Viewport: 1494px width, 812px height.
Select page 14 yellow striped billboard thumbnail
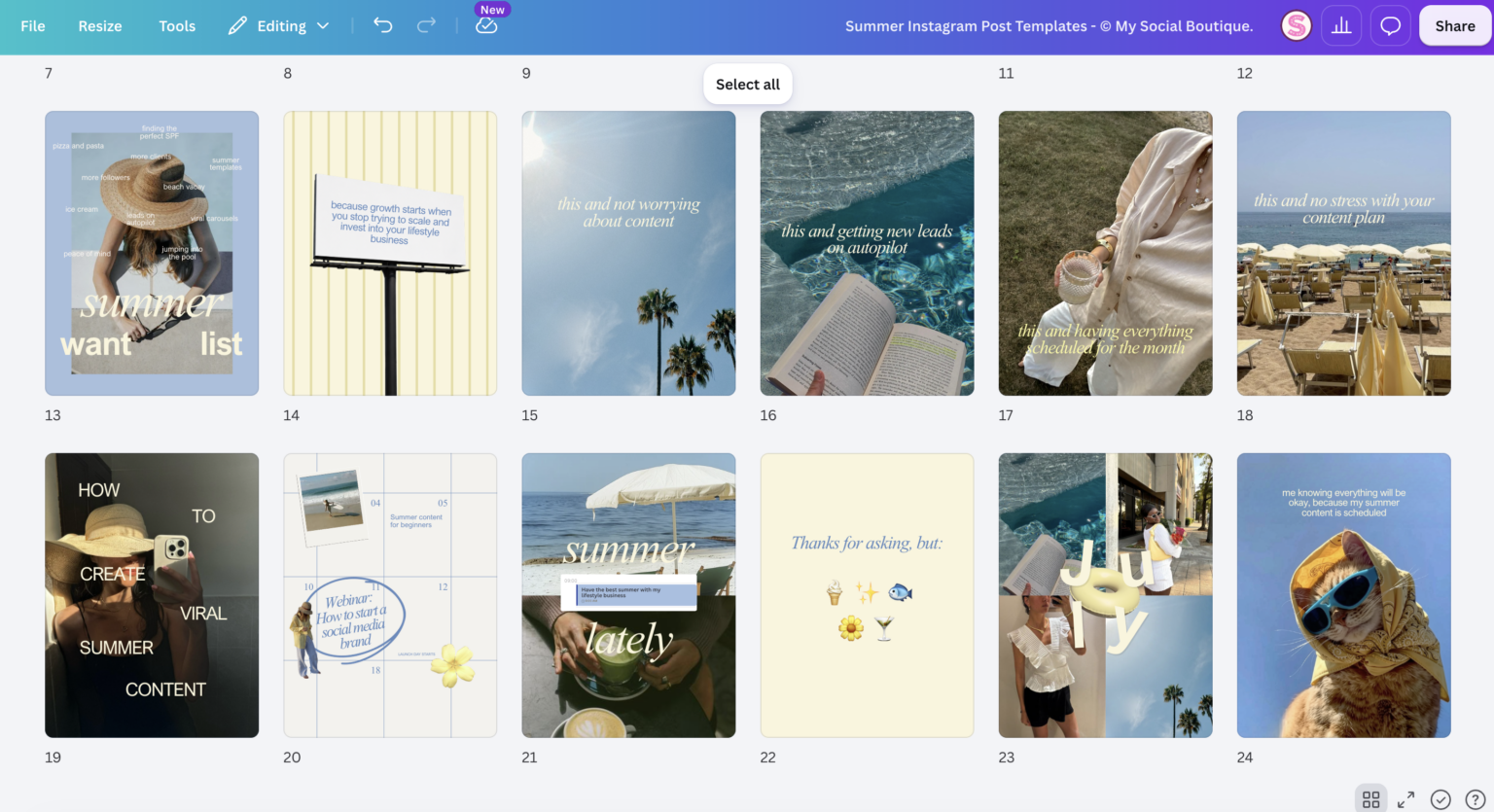coord(390,253)
